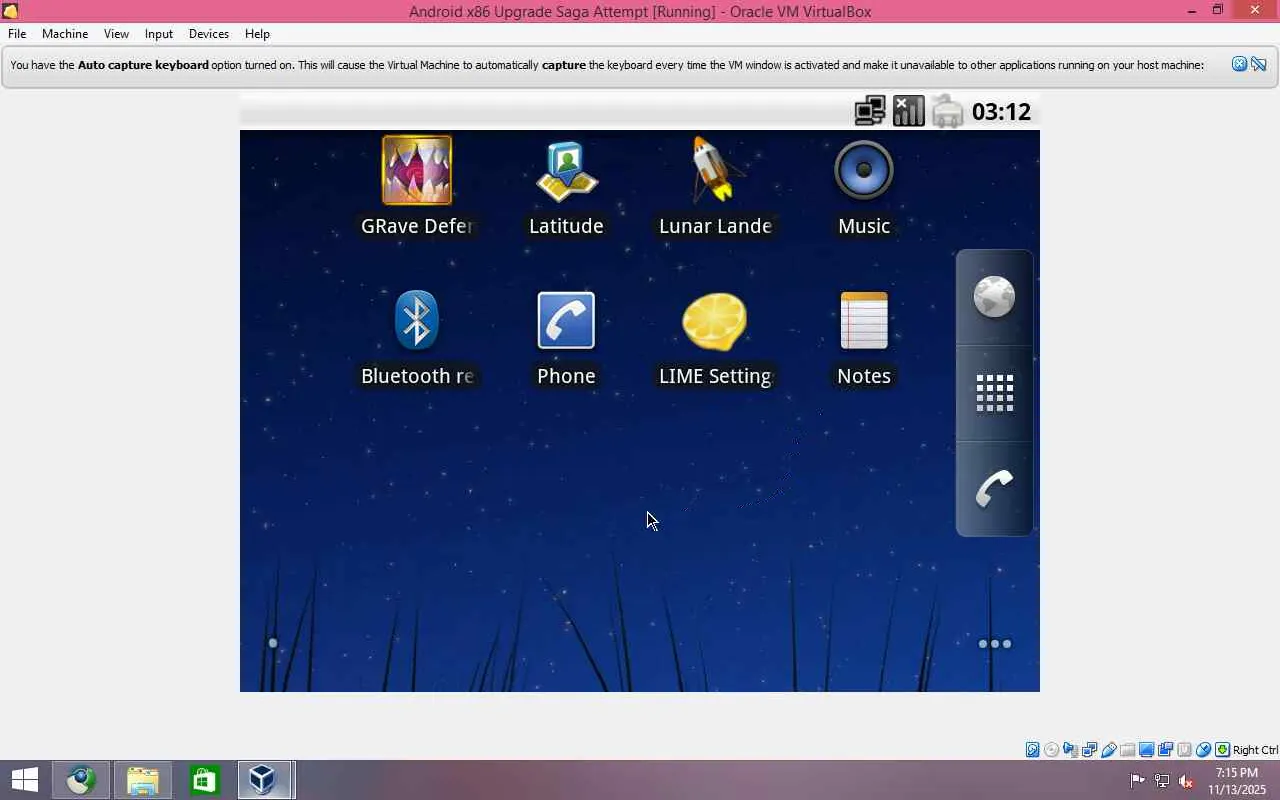This screenshot has height=800, width=1280.
Task: Open the taskbar date and time
Action: pos(1236,781)
